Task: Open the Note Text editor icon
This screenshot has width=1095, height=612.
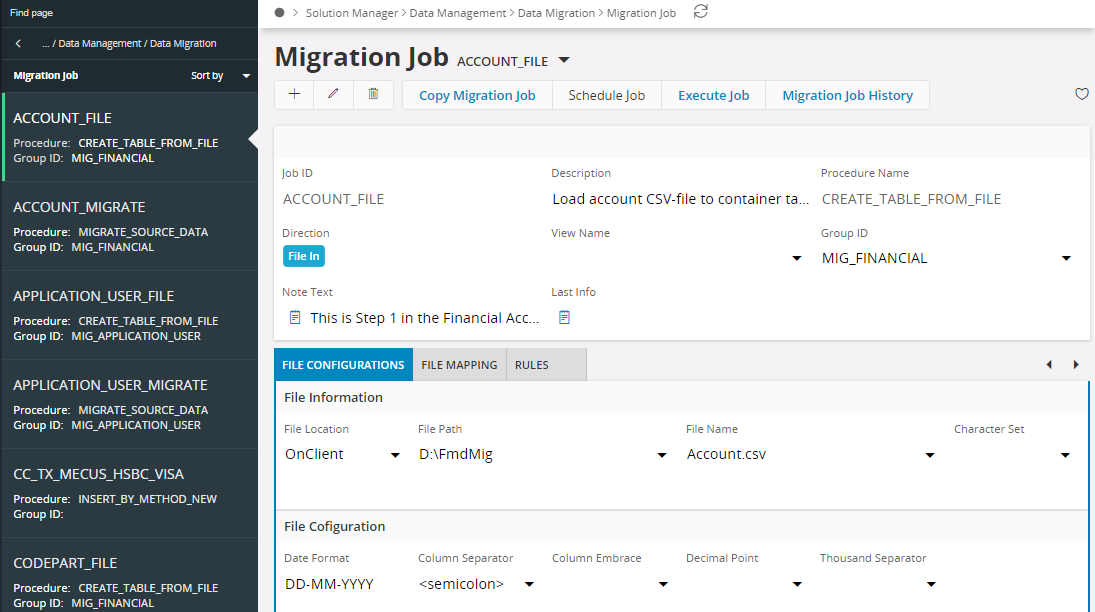Action: coord(295,317)
